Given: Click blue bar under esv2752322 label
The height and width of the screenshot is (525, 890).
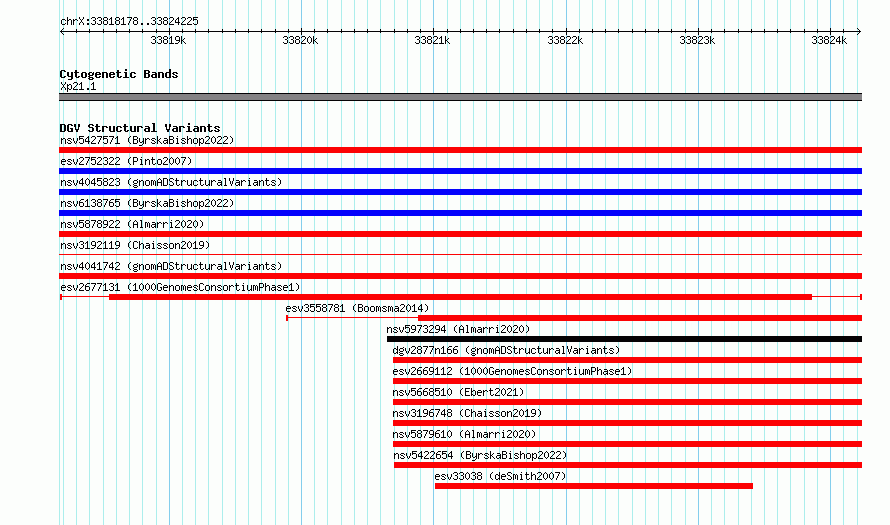Looking at the screenshot, I should click(x=460, y=171).
